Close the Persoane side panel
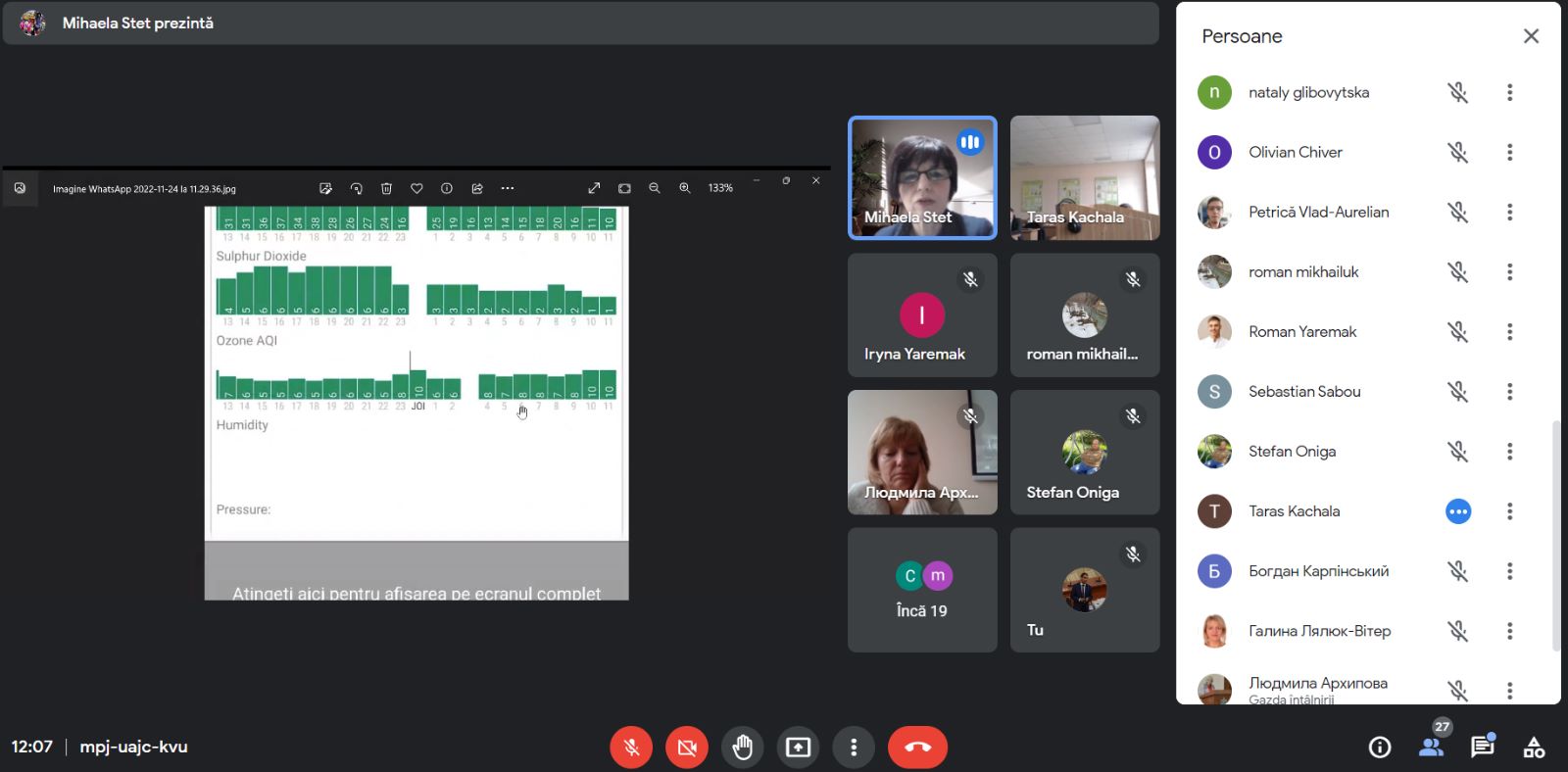This screenshot has height=772, width=1568. point(1531,36)
